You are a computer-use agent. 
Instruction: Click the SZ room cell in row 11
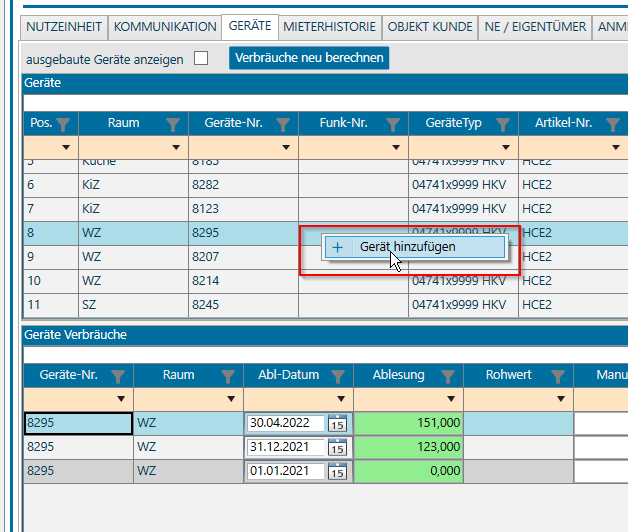(133, 305)
